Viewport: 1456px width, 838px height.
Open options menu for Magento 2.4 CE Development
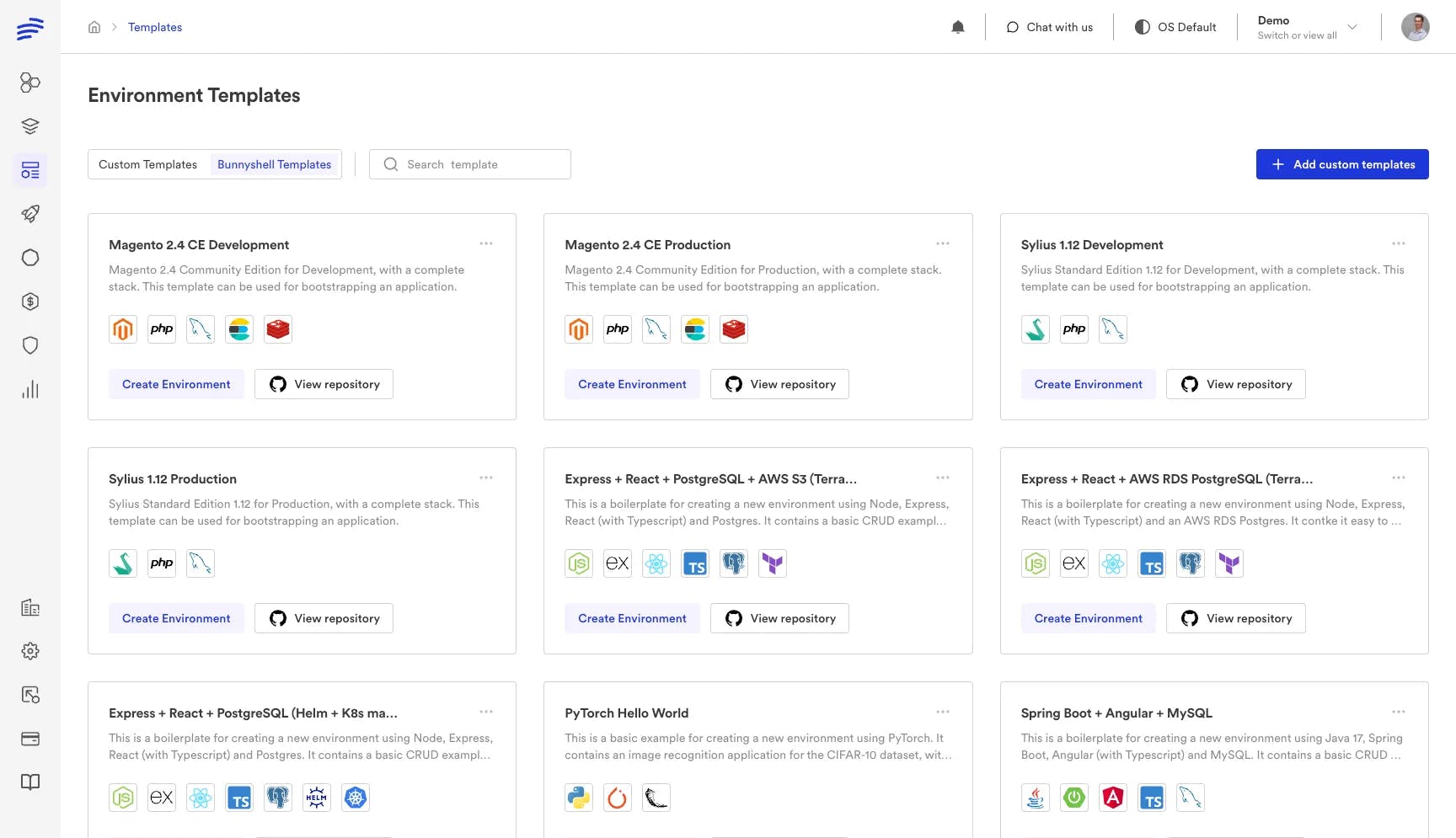pyautogui.click(x=486, y=243)
